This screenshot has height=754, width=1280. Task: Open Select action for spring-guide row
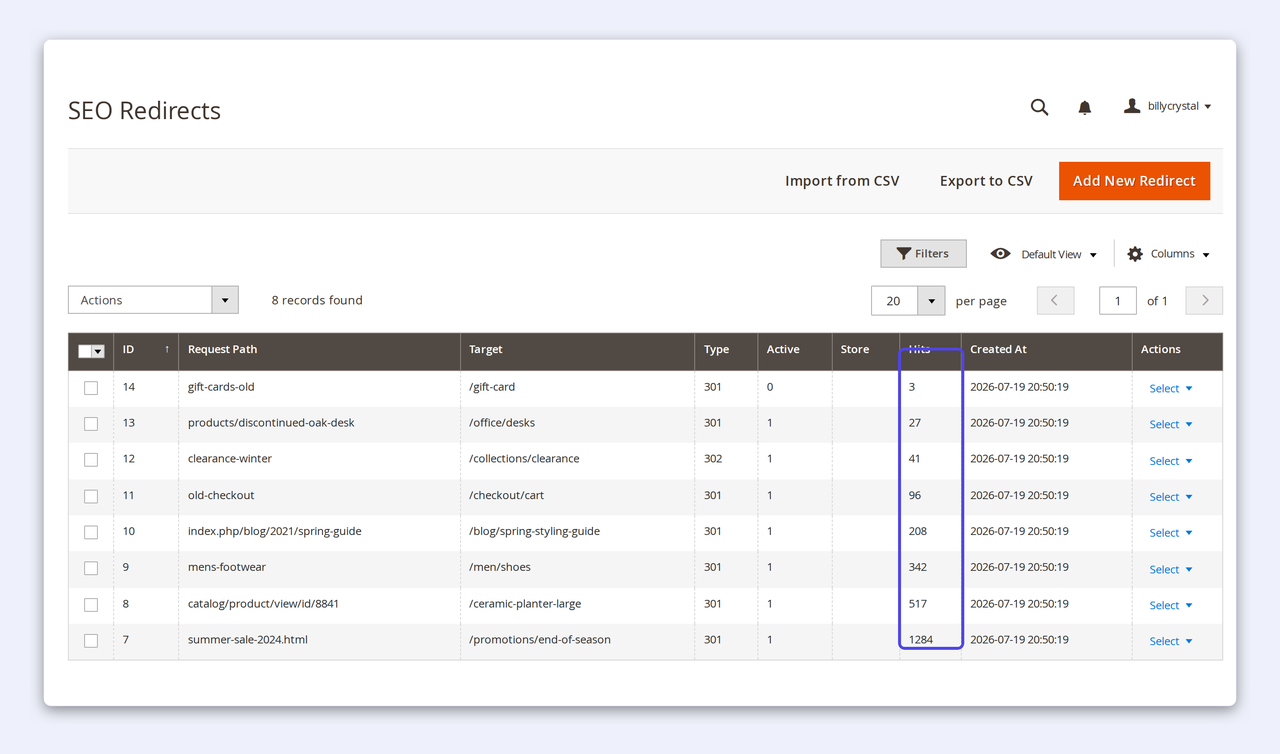[x=1170, y=533]
